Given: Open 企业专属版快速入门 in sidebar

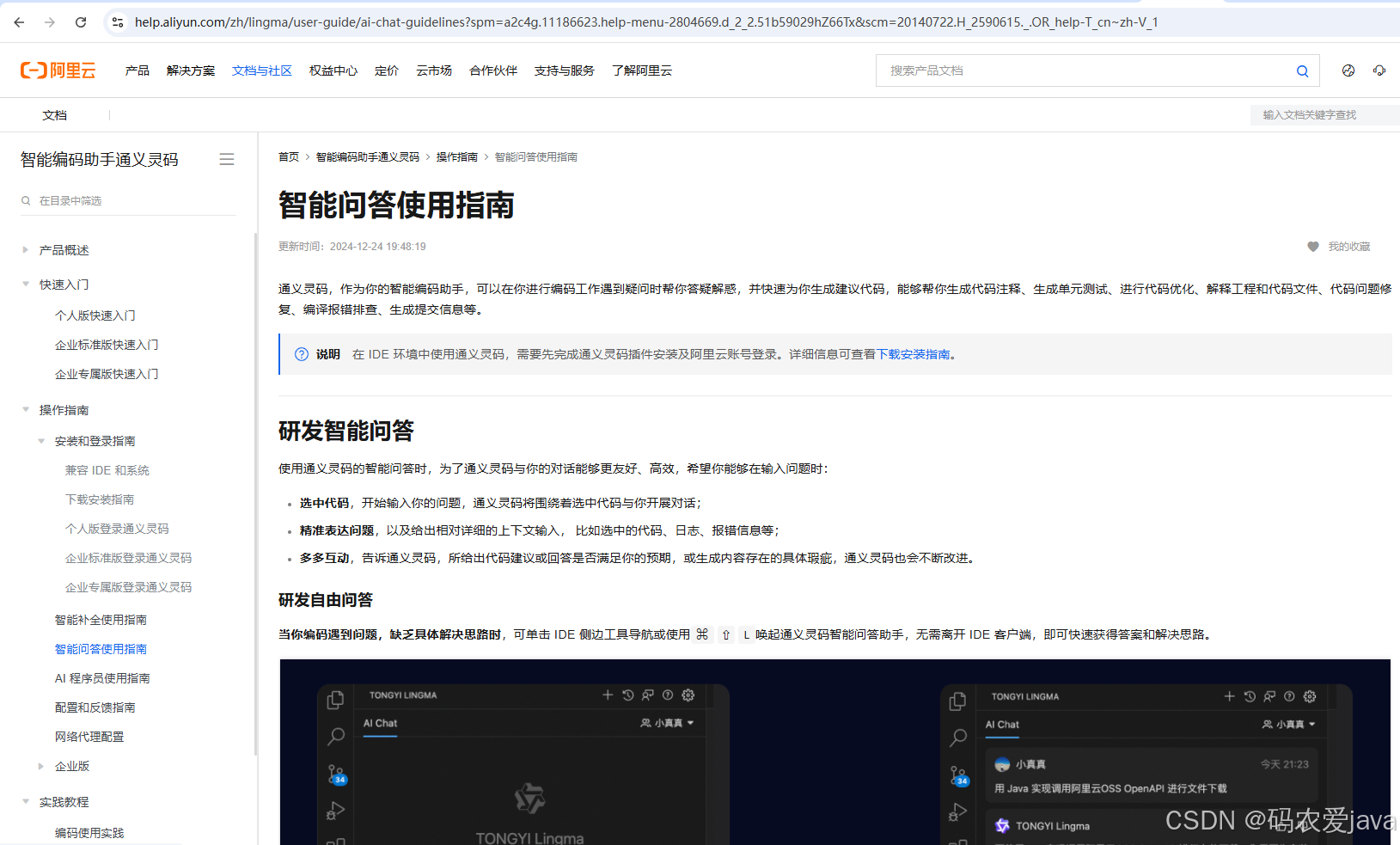Looking at the screenshot, I should tap(107, 374).
